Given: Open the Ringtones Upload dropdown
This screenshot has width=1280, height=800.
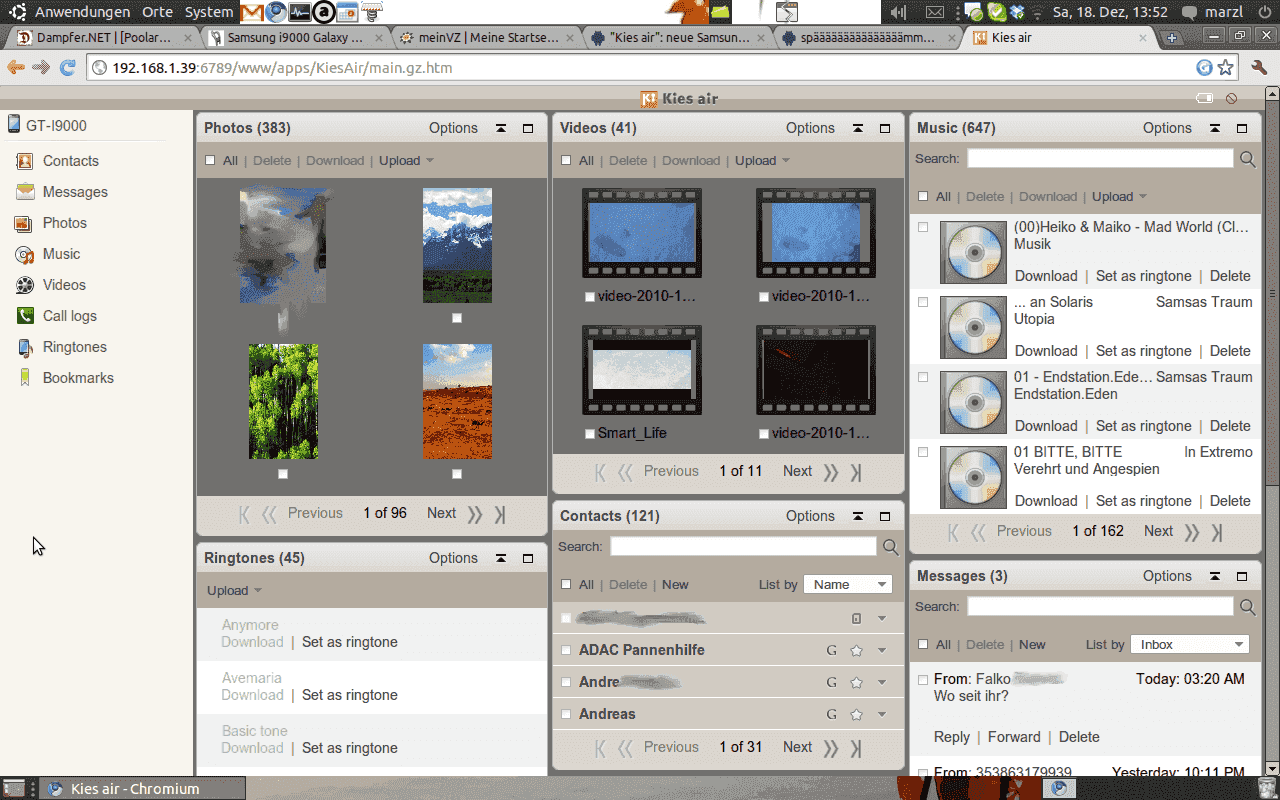Looking at the screenshot, I should coord(234,591).
